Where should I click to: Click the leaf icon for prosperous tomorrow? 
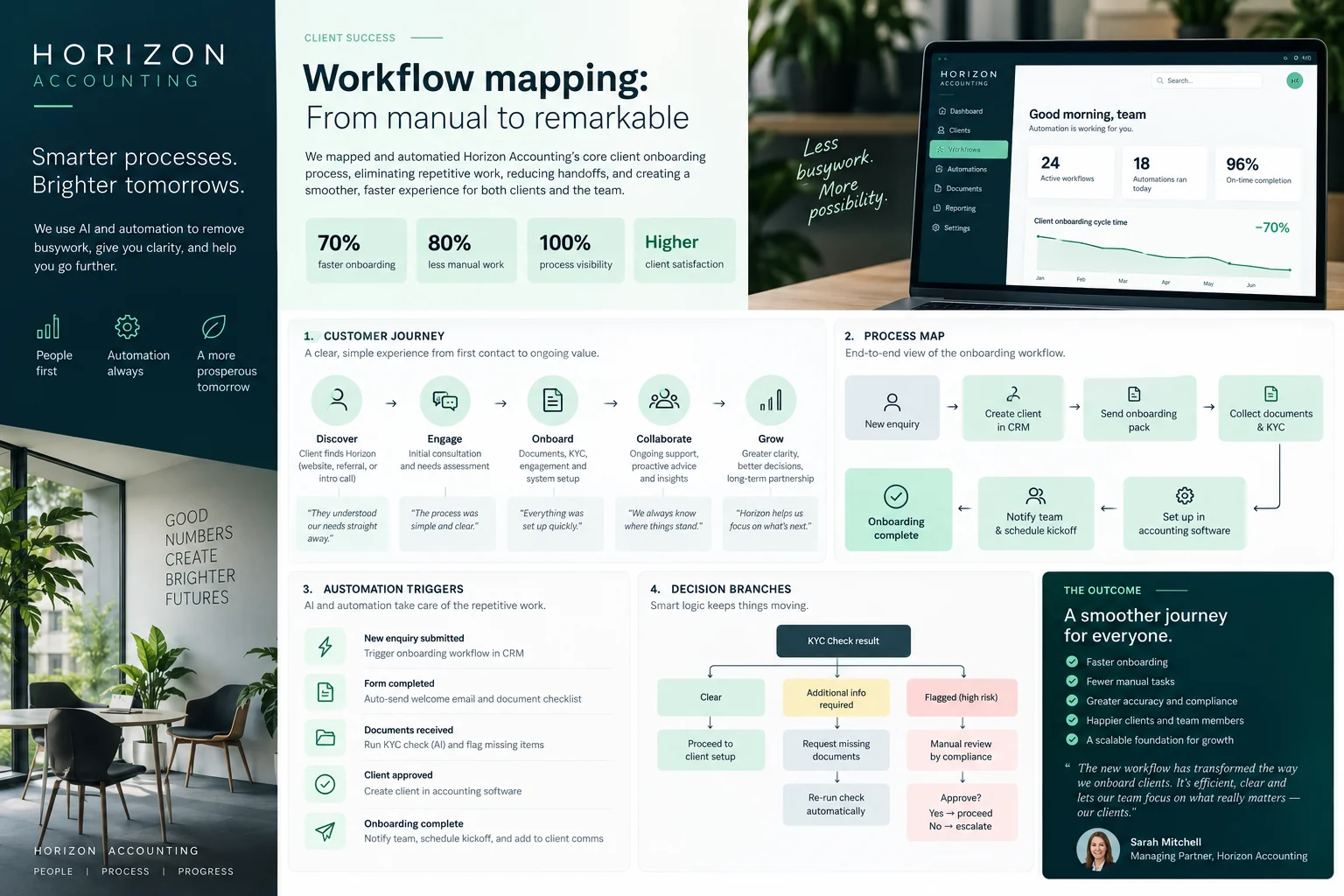[x=213, y=327]
